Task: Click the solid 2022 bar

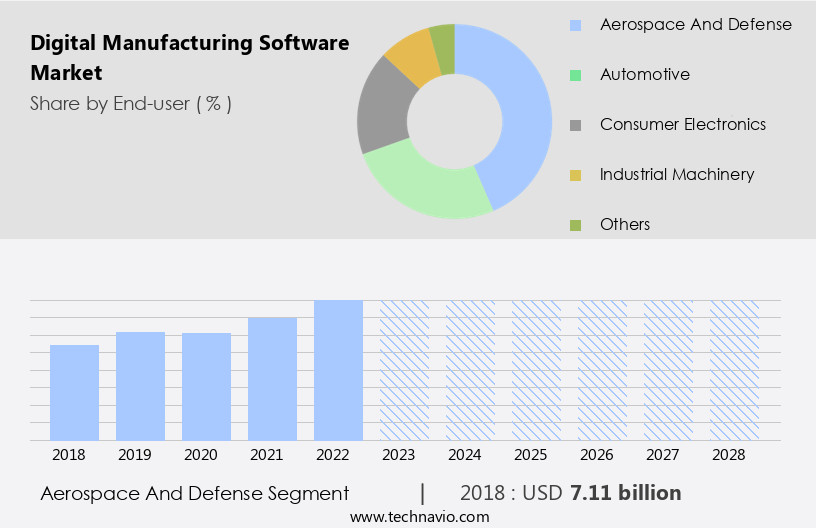Action: tap(338, 370)
